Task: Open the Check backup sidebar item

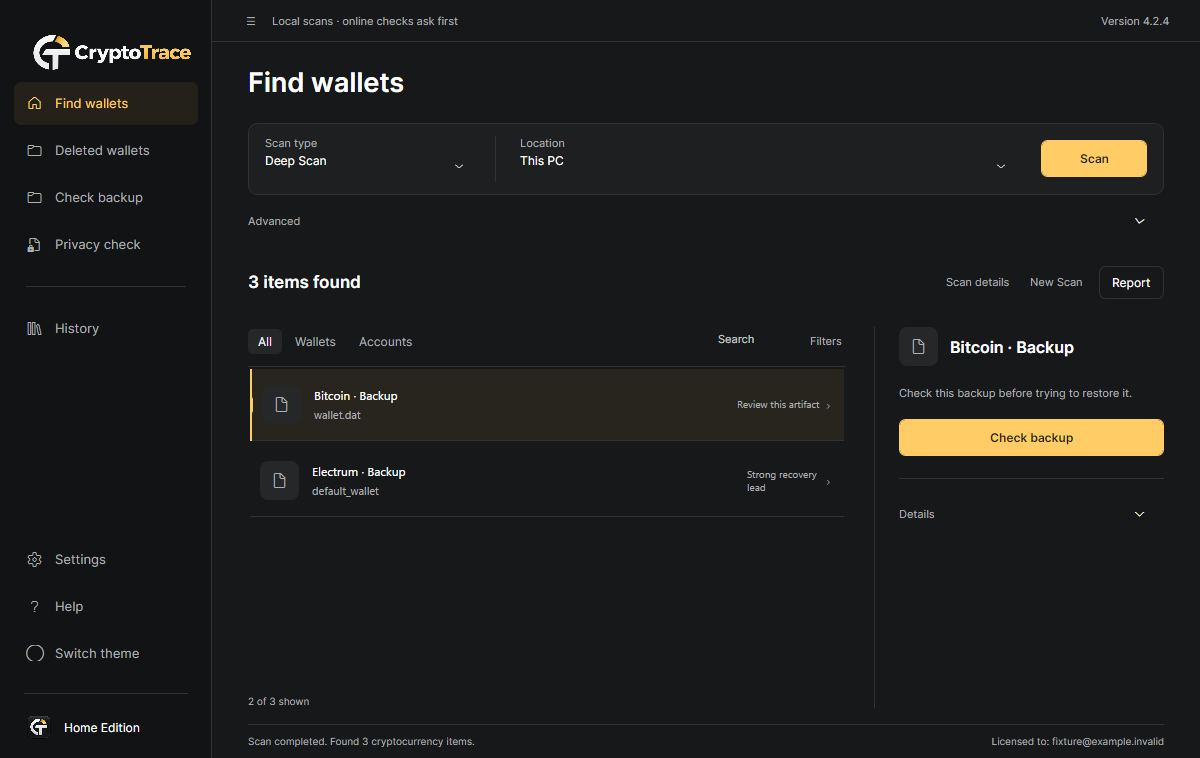Action: pyautogui.click(x=106, y=197)
